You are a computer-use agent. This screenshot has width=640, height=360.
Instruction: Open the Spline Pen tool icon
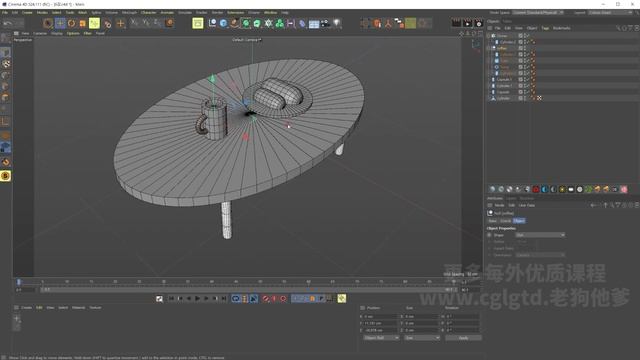pyautogui.click(x=234, y=23)
